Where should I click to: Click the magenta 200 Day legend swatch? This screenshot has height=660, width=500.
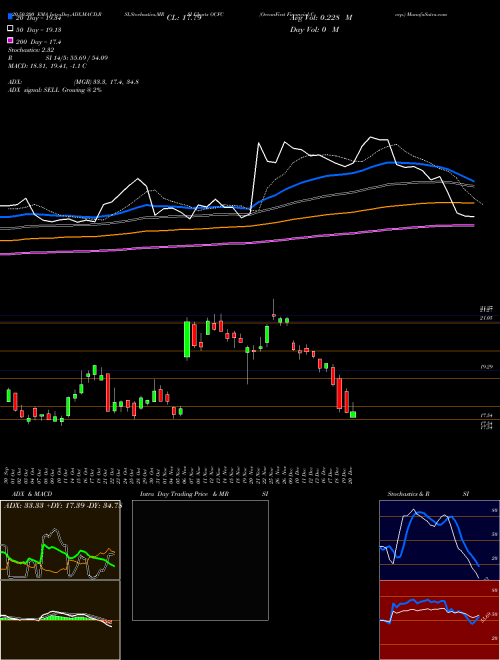point(10,40)
